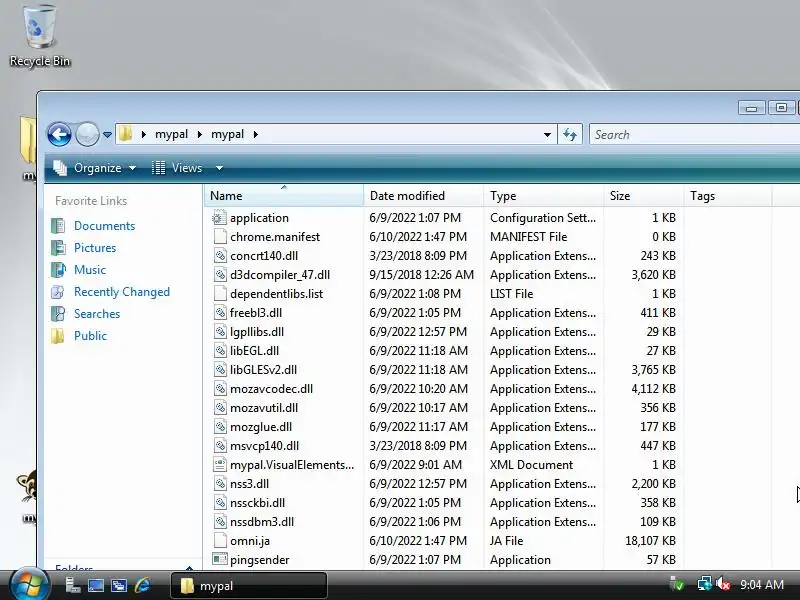This screenshot has height=600, width=800.
Task: Click the muted volume tray icon
Action: click(723, 584)
